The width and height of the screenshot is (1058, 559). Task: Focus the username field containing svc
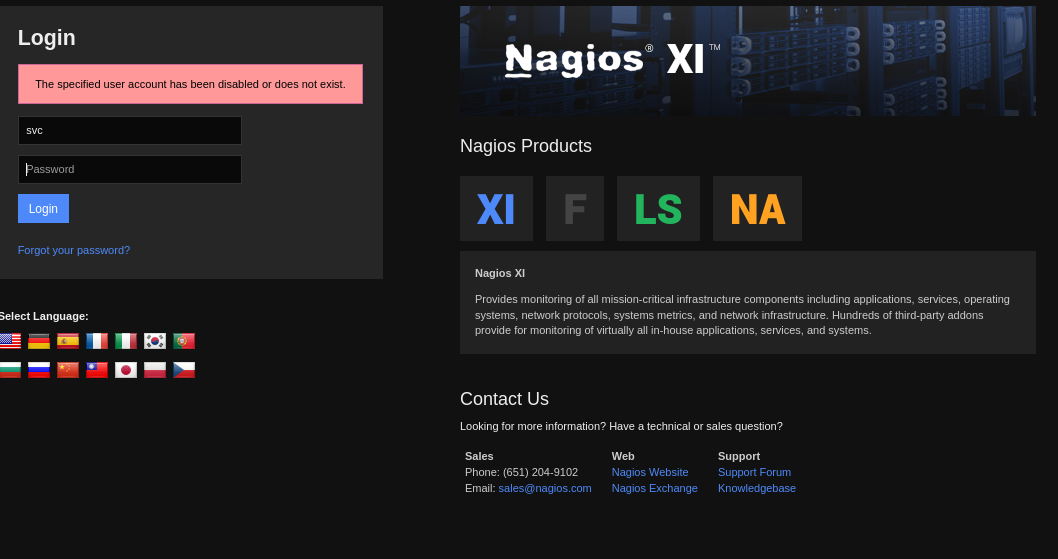point(130,130)
